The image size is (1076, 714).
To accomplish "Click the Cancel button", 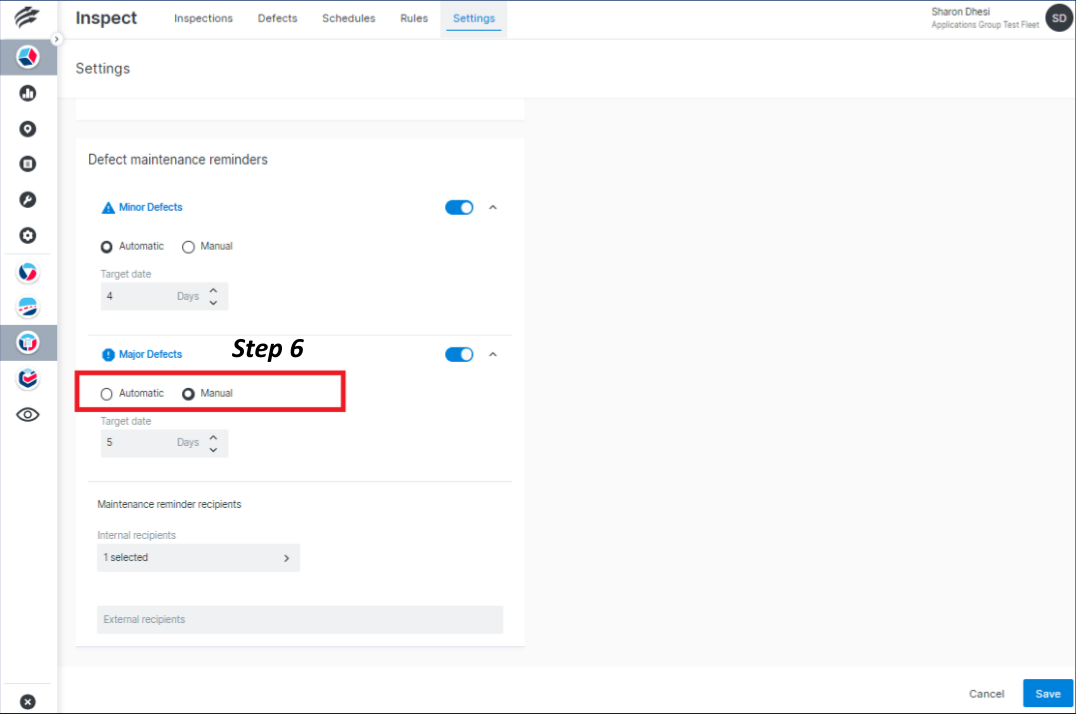I will click(986, 693).
